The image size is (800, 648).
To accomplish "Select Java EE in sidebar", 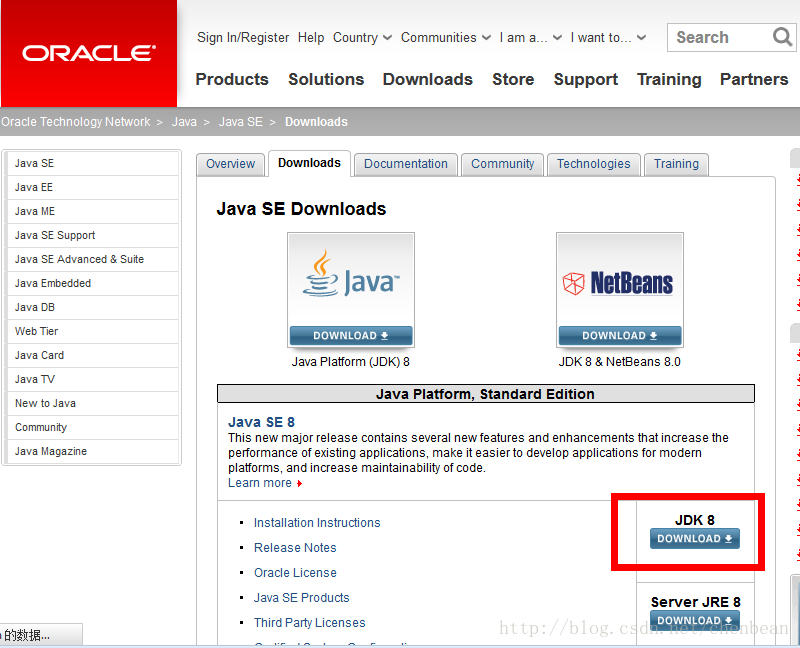I will (93, 187).
